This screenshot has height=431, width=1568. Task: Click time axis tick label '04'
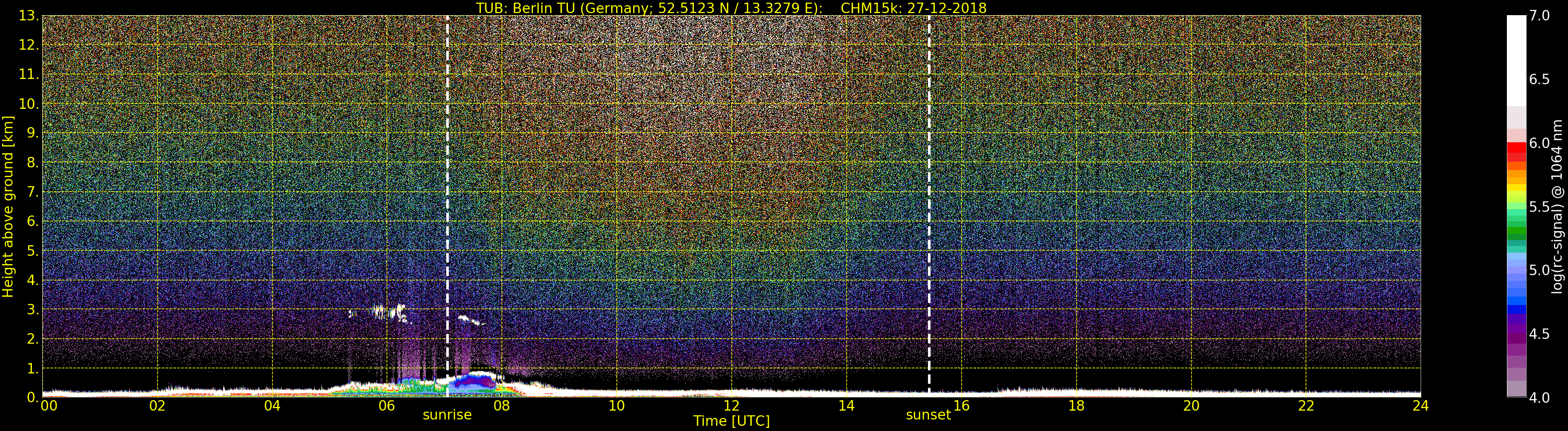[272, 406]
